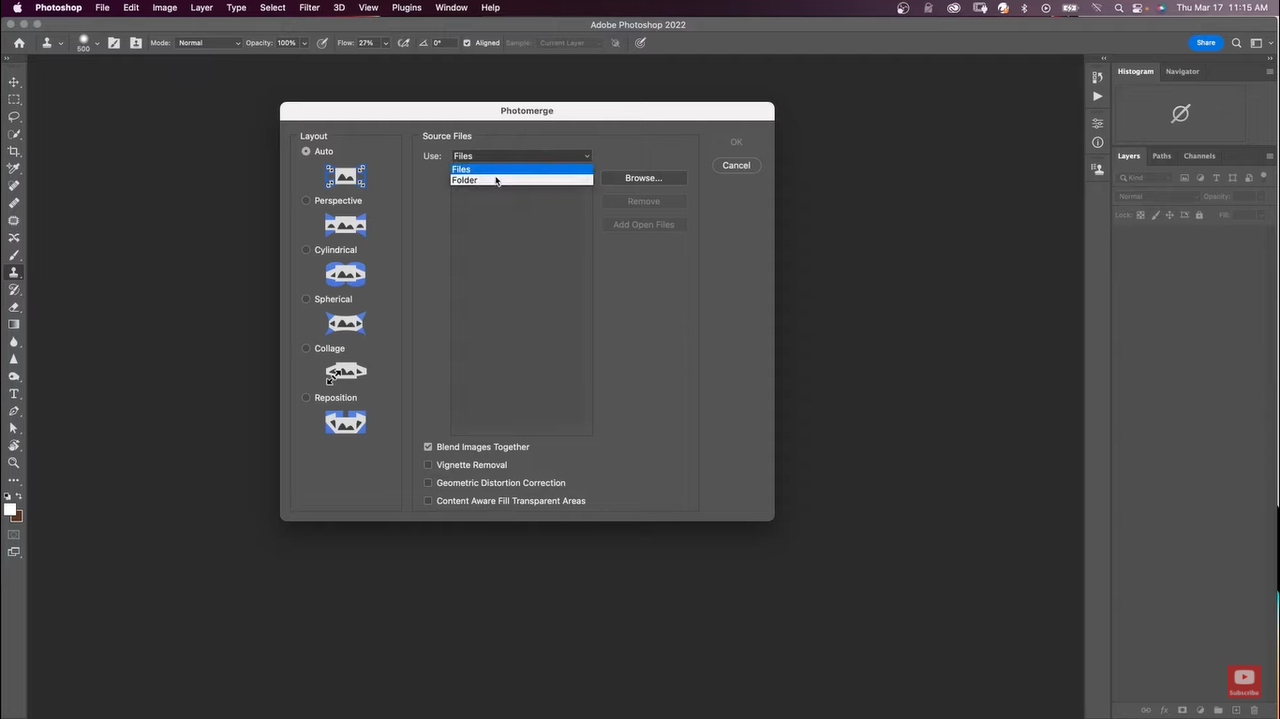Select the Spot Healing Brush tool
This screenshot has height=719, width=1280.
pyautogui.click(x=14, y=186)
